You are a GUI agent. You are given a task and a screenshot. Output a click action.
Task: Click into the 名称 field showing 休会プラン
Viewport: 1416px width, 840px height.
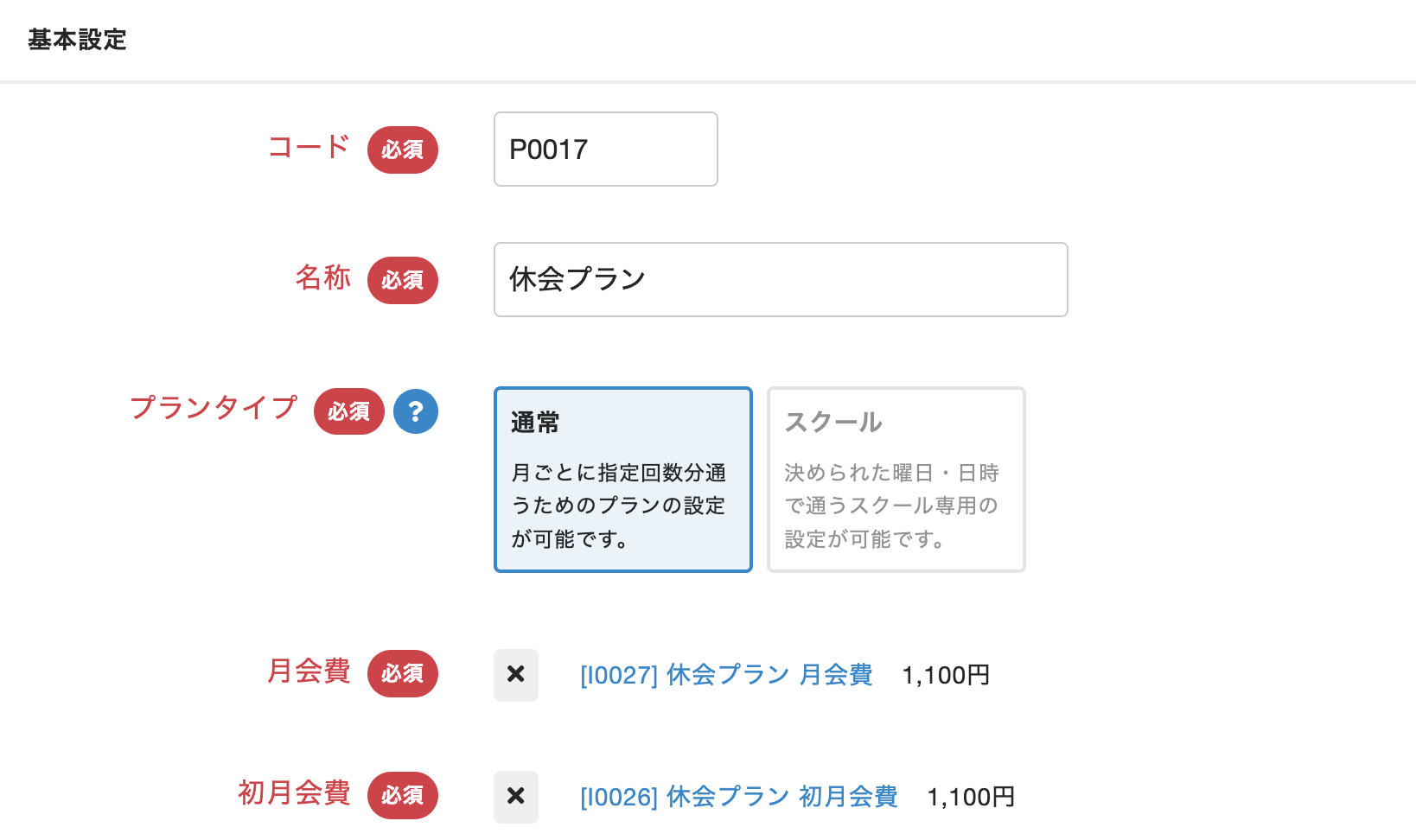pyautogui.click(x=780, y=280)
